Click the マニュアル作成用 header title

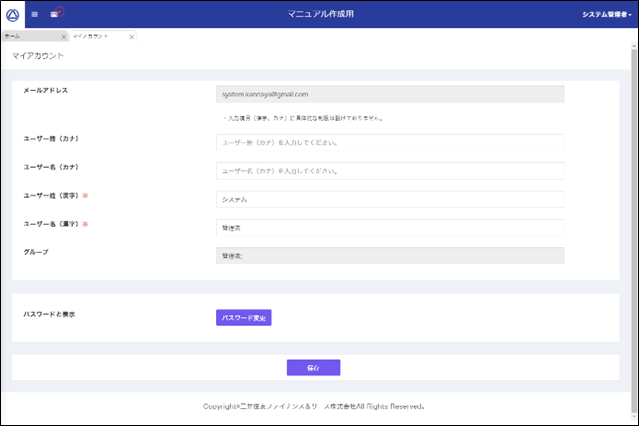pyautogui.click(x=320, y=14)
